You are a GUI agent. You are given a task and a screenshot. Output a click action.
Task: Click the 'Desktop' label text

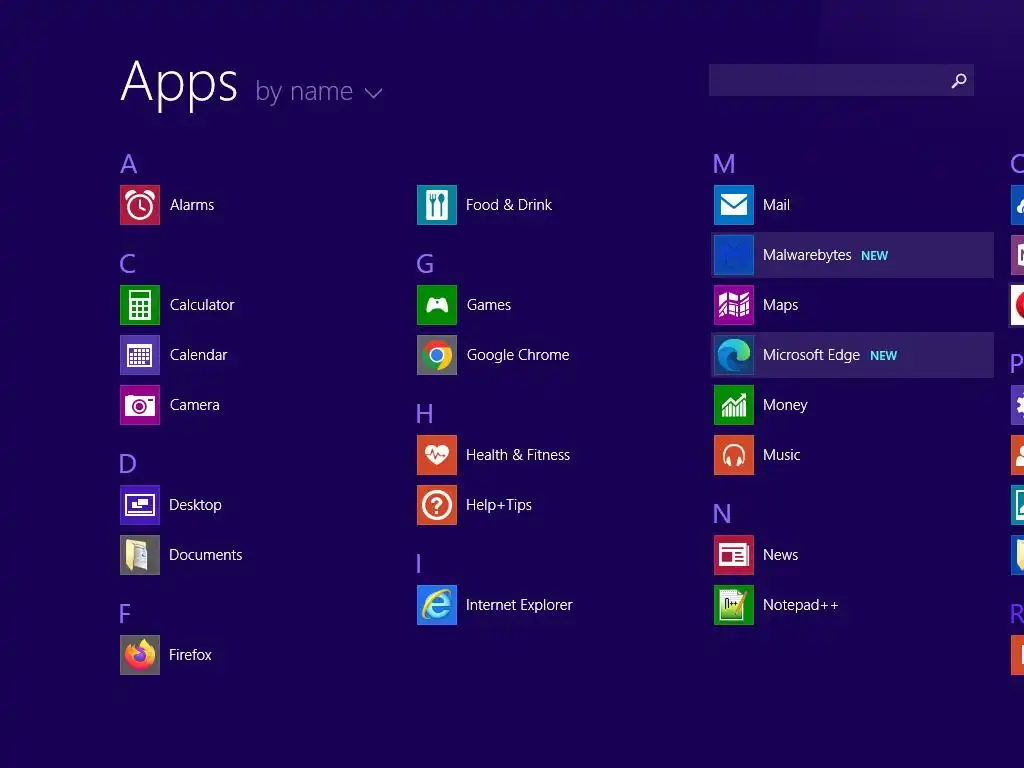click(195, 505)
